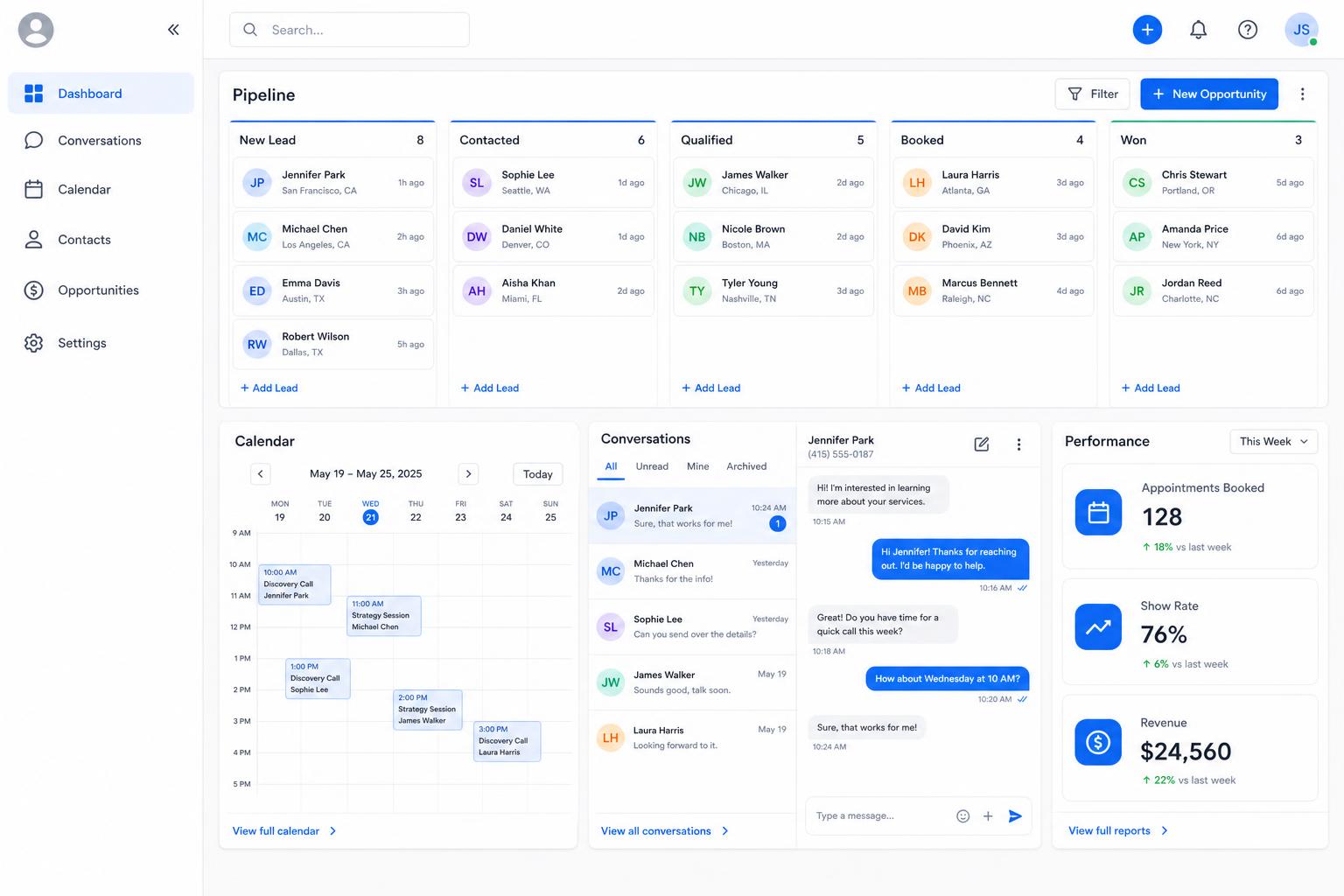The height and width of the screenshot is (896, 1344).
Task: Open Settings in the sidebar
Action: [101, 343]
